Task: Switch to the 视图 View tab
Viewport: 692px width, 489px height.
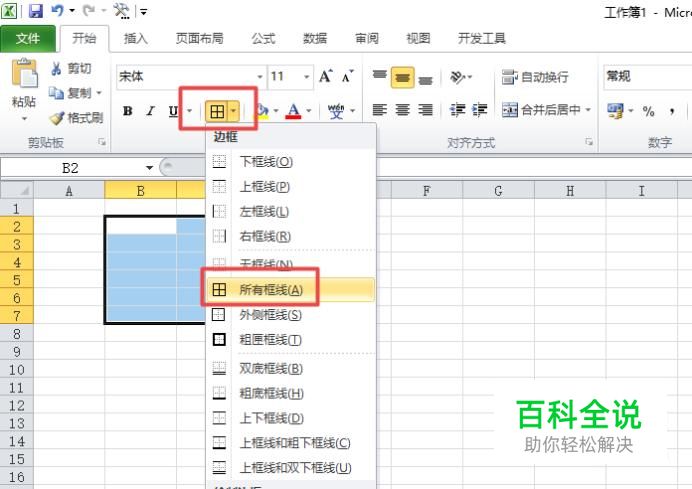Action: (418, 39)
